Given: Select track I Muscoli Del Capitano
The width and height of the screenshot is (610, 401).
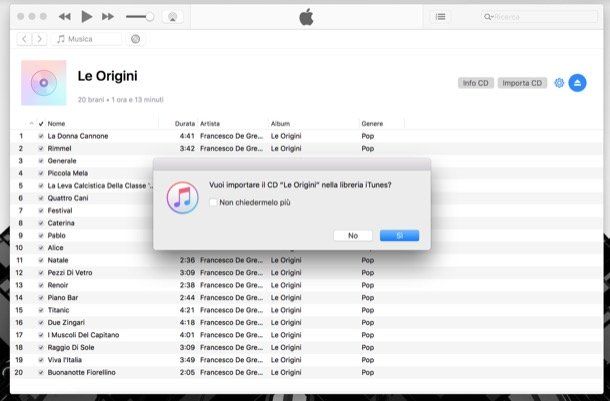Looking at the screenshot, I should [x=83, y=335].
